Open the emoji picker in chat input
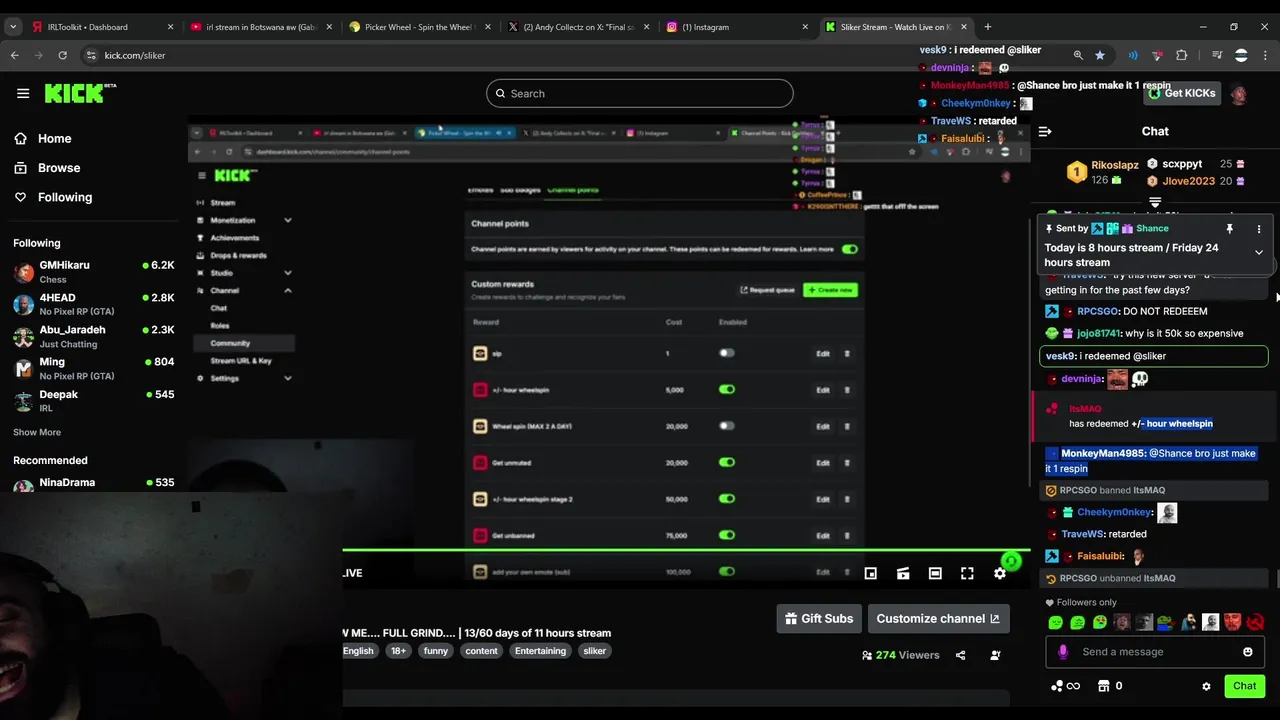This screenshot has width=1280, height=720. [1247, 652]
